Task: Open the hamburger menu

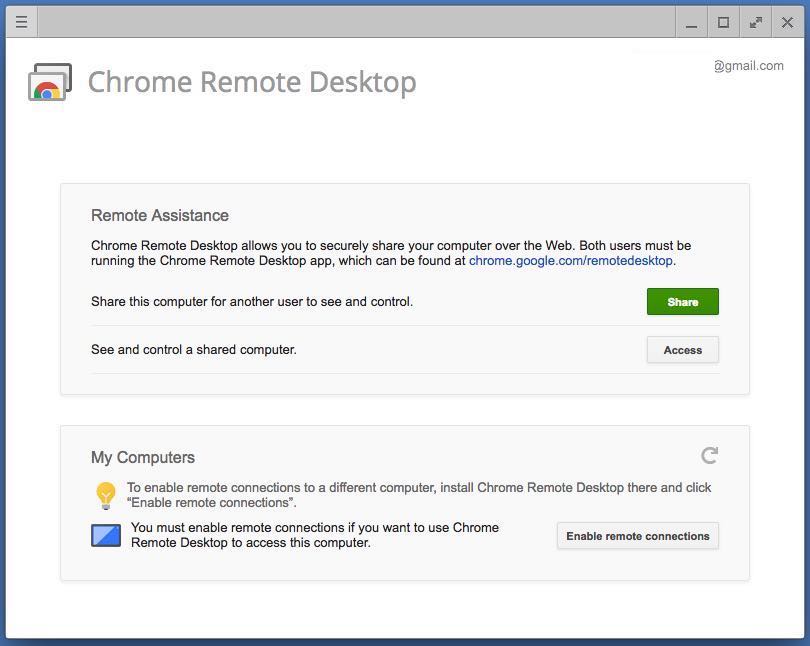Action: tap(21, 21)
